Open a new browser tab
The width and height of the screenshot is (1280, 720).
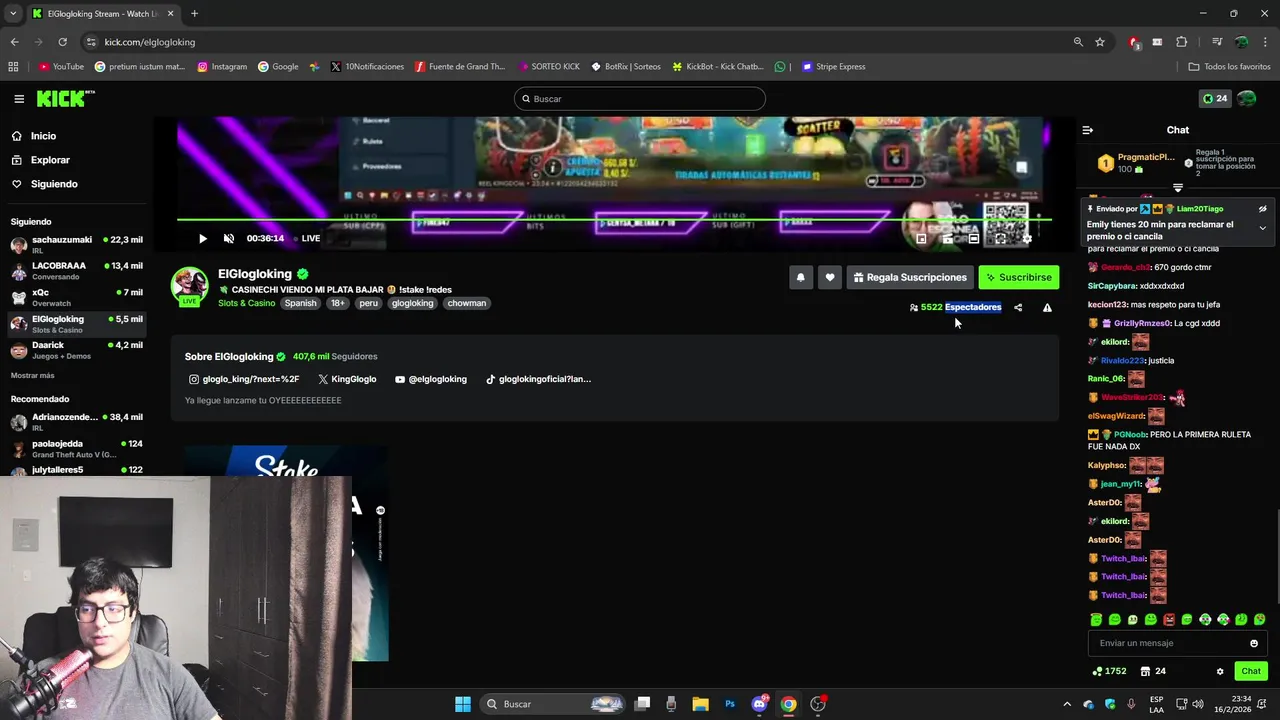pos(194,14)
